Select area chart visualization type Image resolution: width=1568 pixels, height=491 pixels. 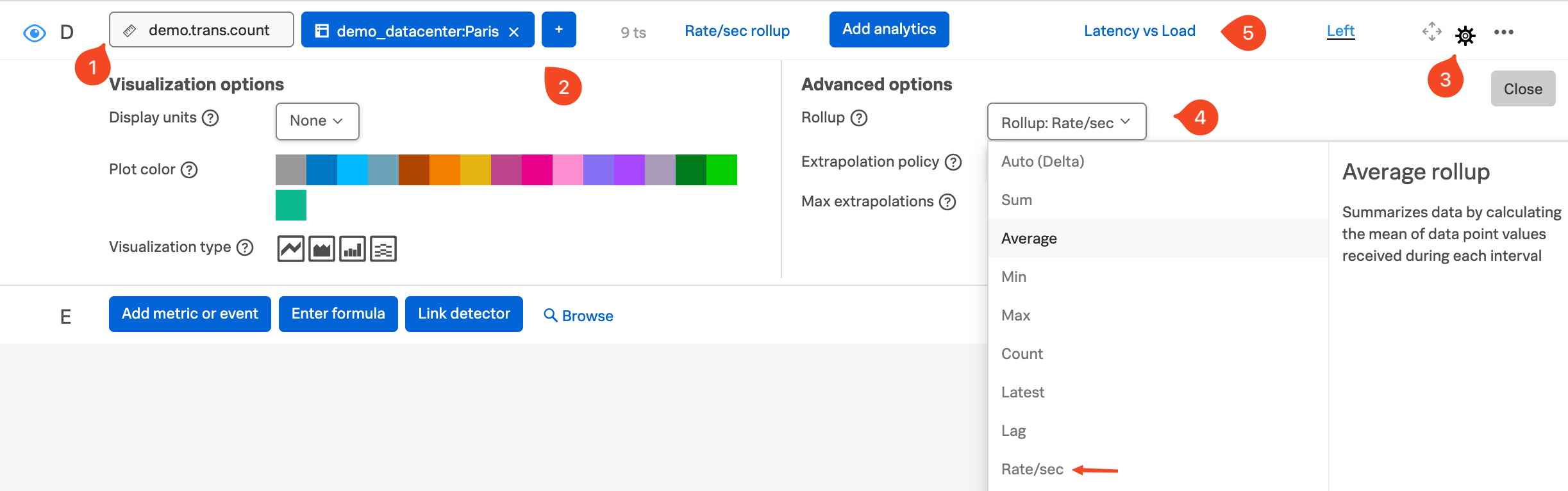(321, 249)
